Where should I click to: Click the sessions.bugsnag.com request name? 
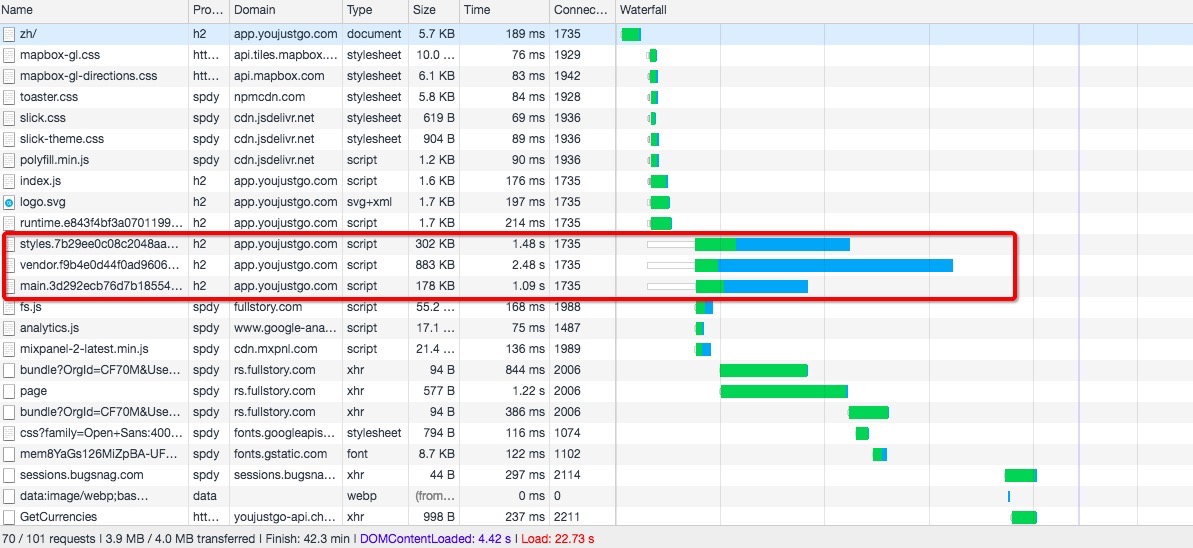[81, 475]
